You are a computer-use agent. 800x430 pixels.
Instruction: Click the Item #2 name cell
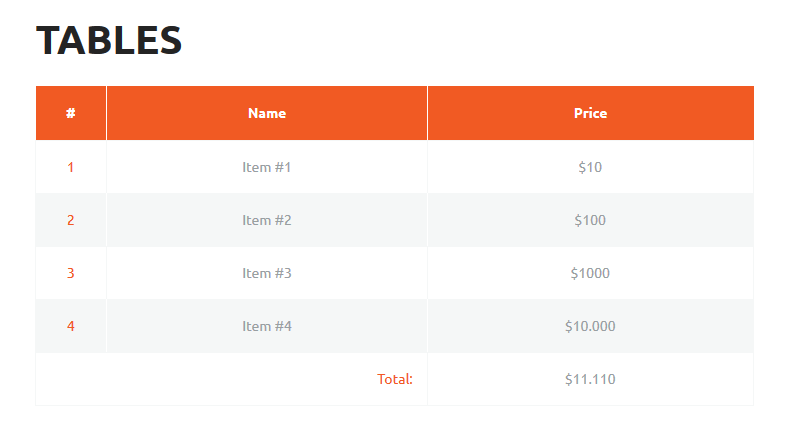coord(267,220)
